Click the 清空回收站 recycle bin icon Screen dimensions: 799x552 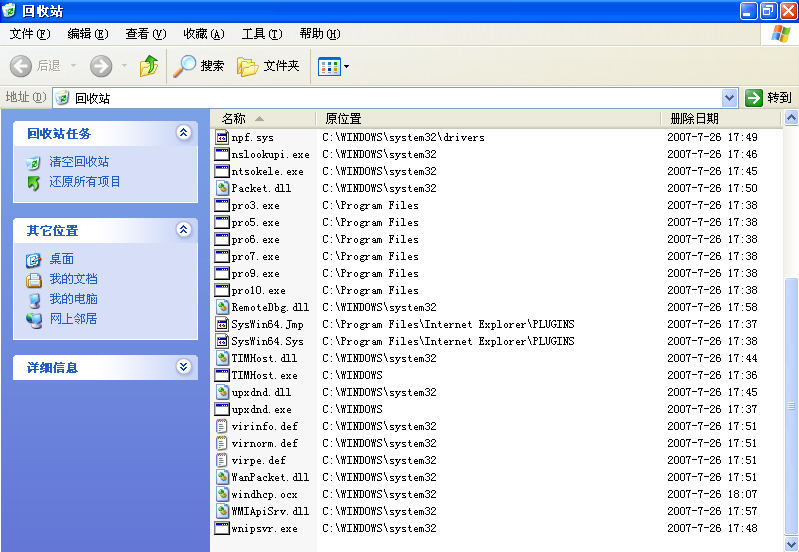pos(33,163)
